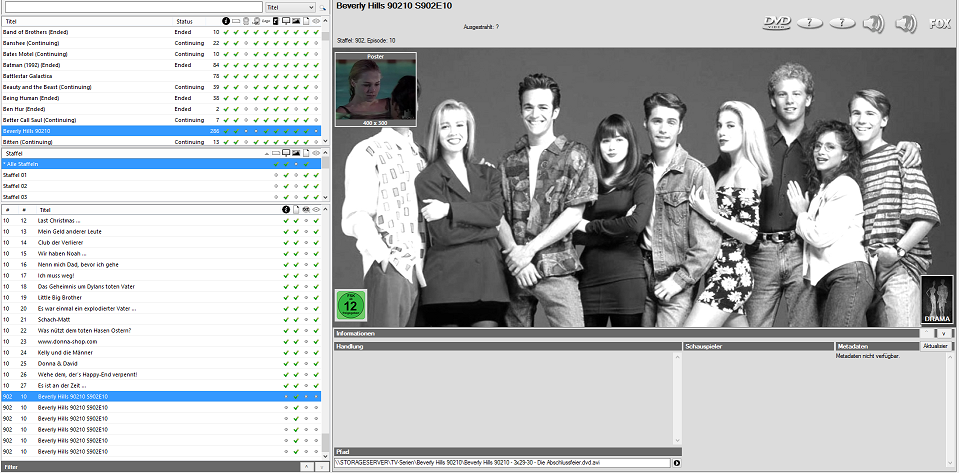
Task: Click series list scrollbar up arrow
Action: pyautogui.click(x=325, y=21)
